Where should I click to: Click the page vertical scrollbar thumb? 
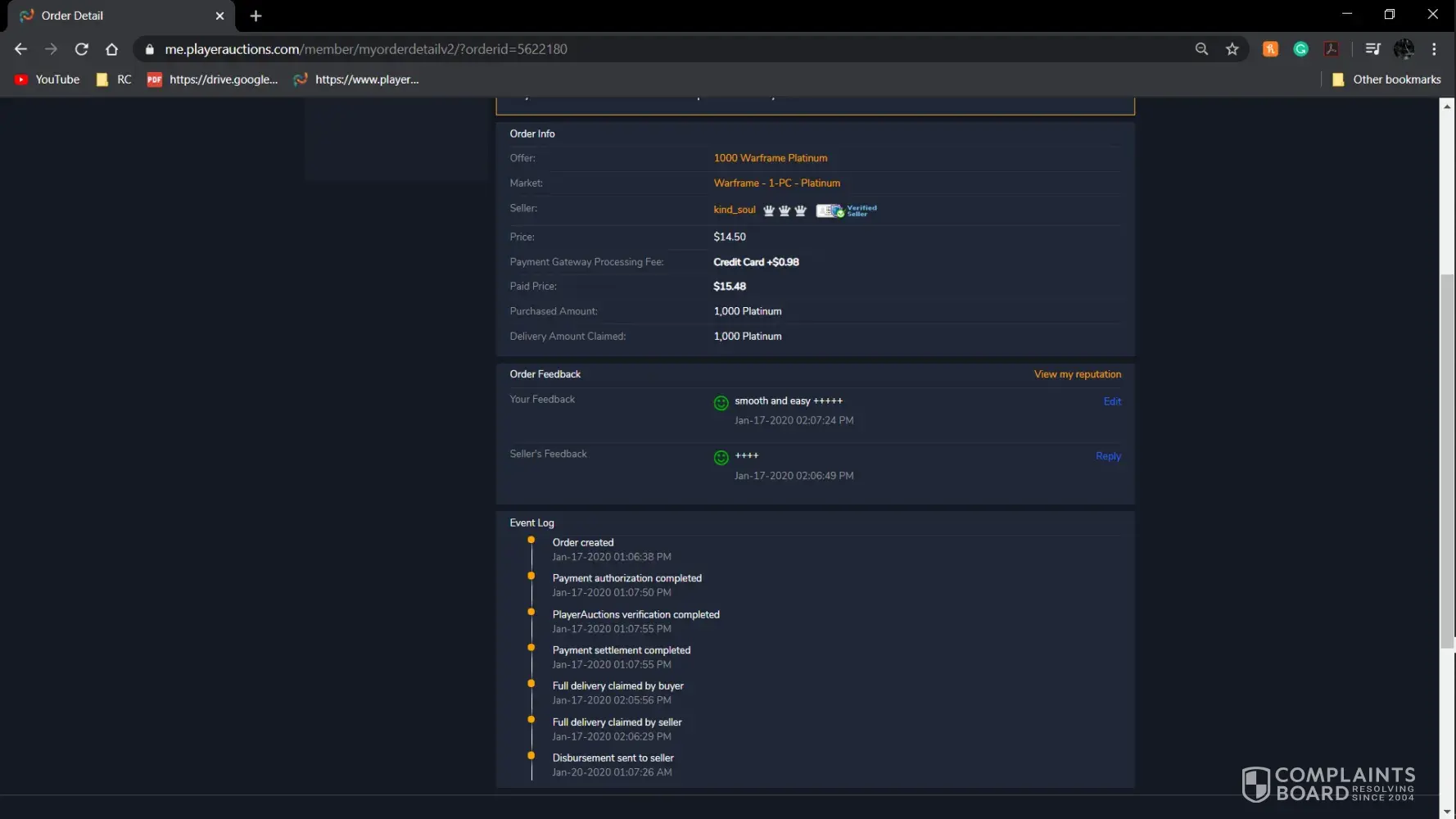pyautogui.click(x=1447, y=459)
